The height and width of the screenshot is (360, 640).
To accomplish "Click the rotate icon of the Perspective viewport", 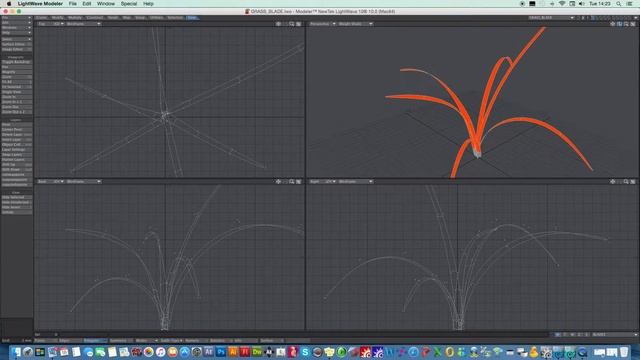I will point(620,24).
